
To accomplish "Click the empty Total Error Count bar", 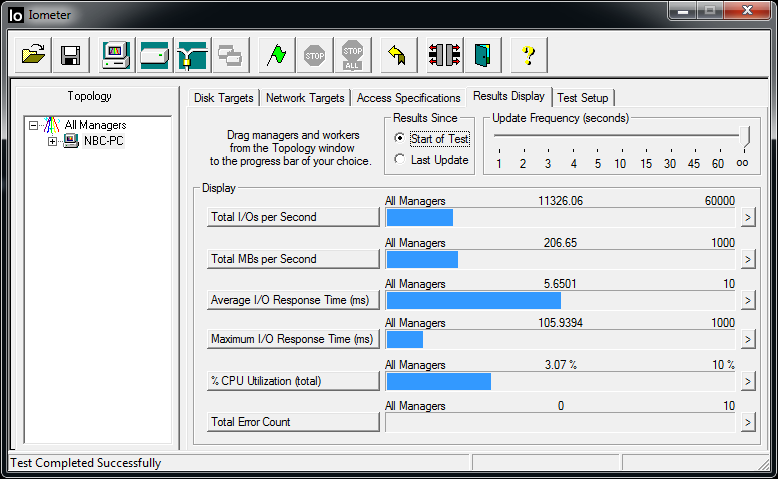I will click(x=561, y=422).
